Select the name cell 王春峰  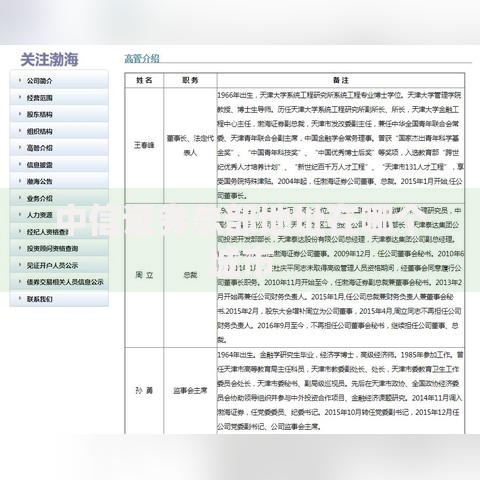(x=144, y=145)
